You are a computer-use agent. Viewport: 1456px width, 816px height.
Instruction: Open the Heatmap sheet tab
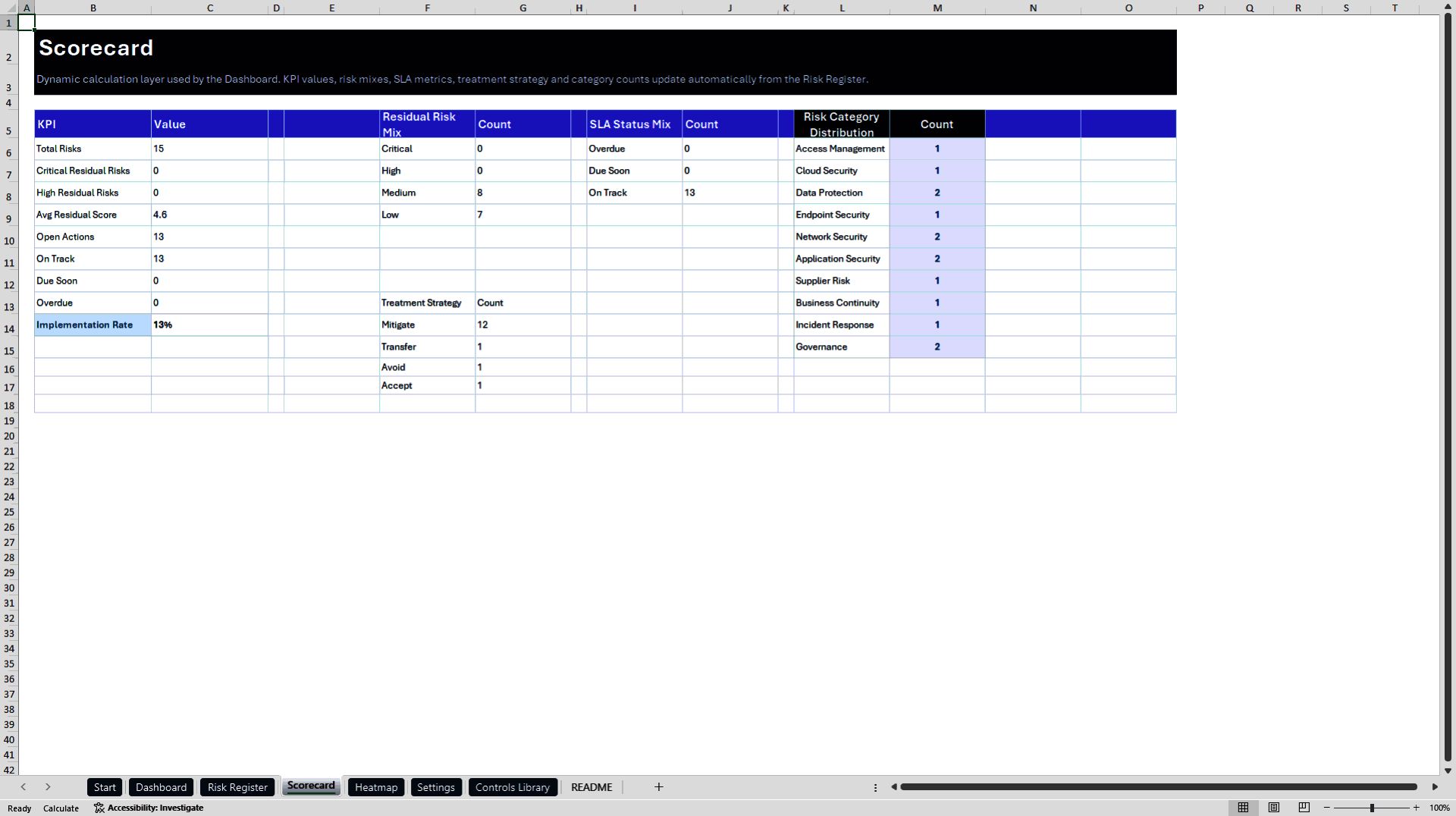tap(376, 787)
